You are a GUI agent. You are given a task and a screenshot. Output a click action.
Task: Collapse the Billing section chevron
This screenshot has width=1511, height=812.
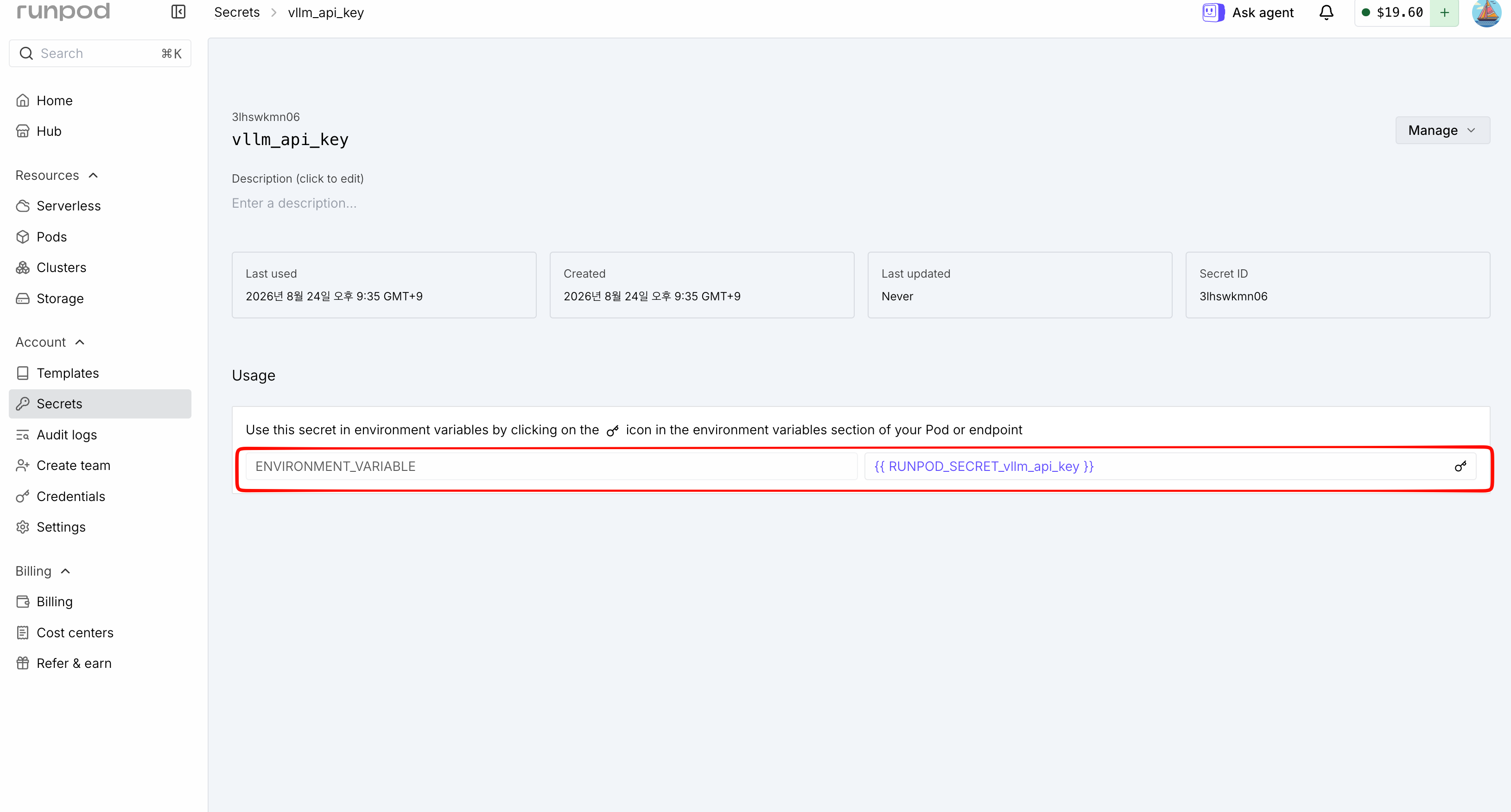66,571
